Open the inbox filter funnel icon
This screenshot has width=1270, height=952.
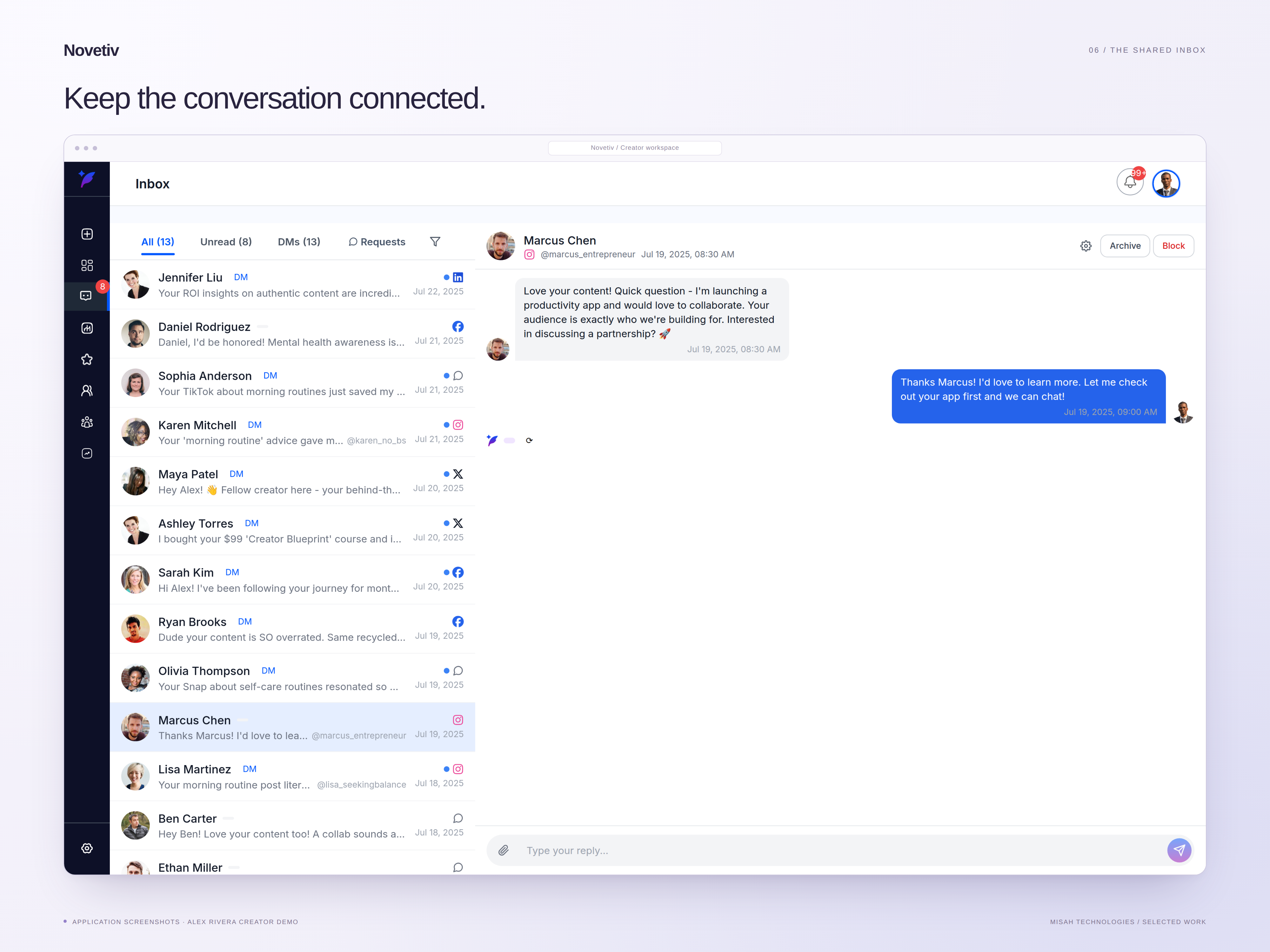pos(435,241)
